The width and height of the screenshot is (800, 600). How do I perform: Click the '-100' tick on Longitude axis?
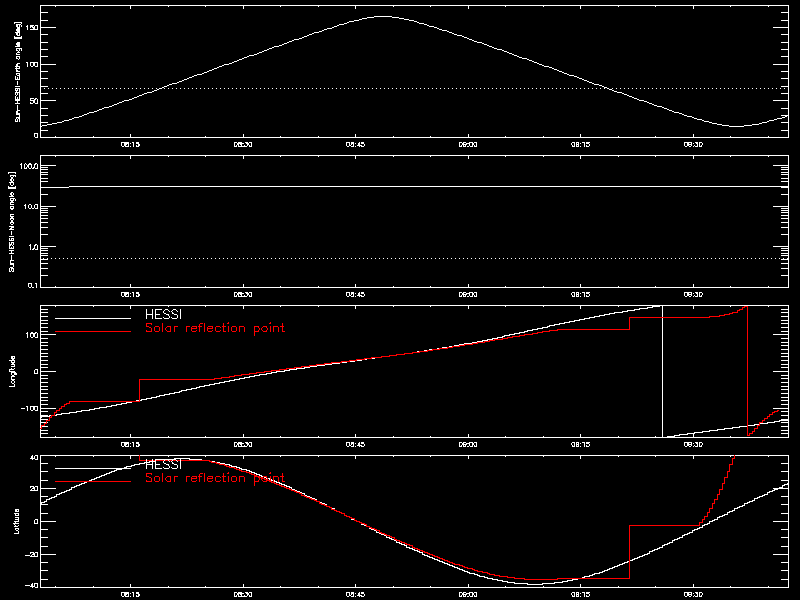coord(30,408)
